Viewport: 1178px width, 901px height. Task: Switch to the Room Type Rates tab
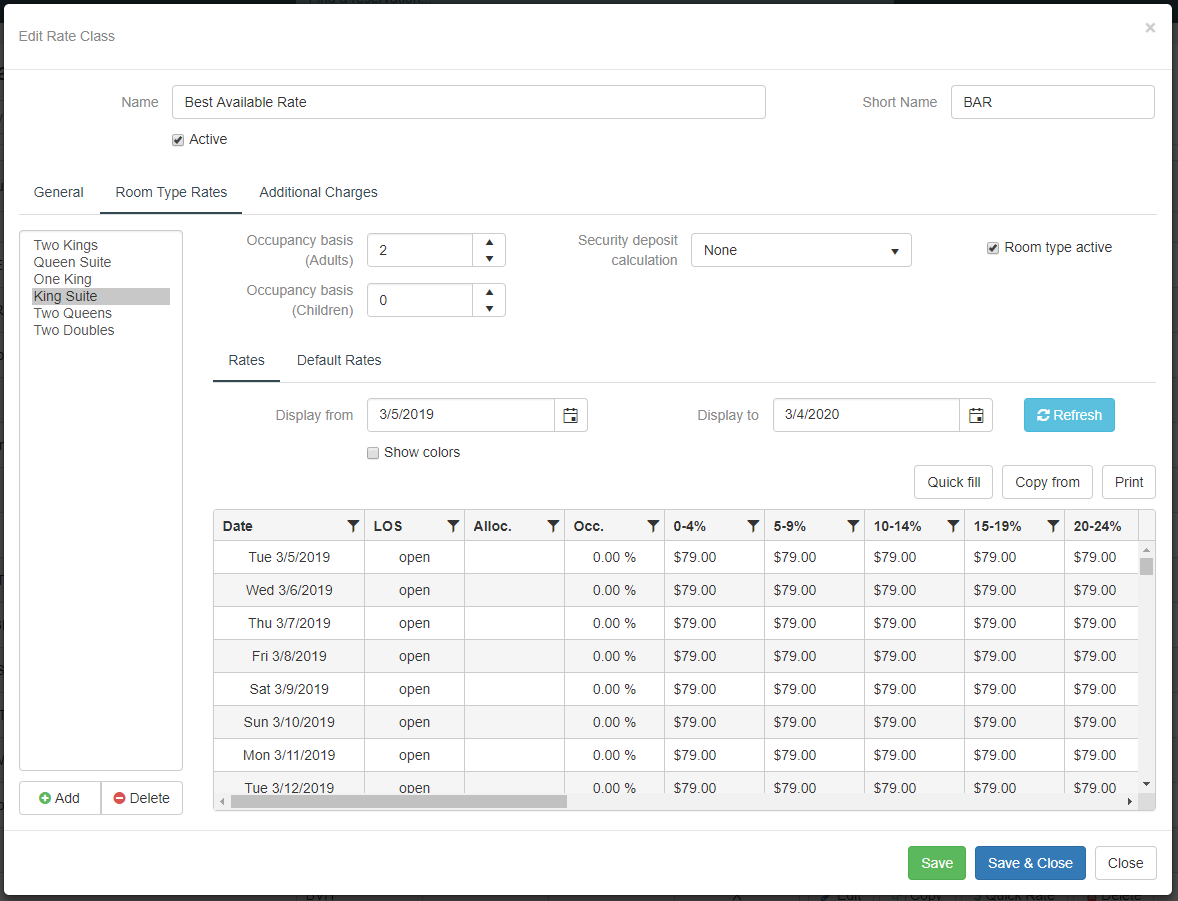click(171, 192)
